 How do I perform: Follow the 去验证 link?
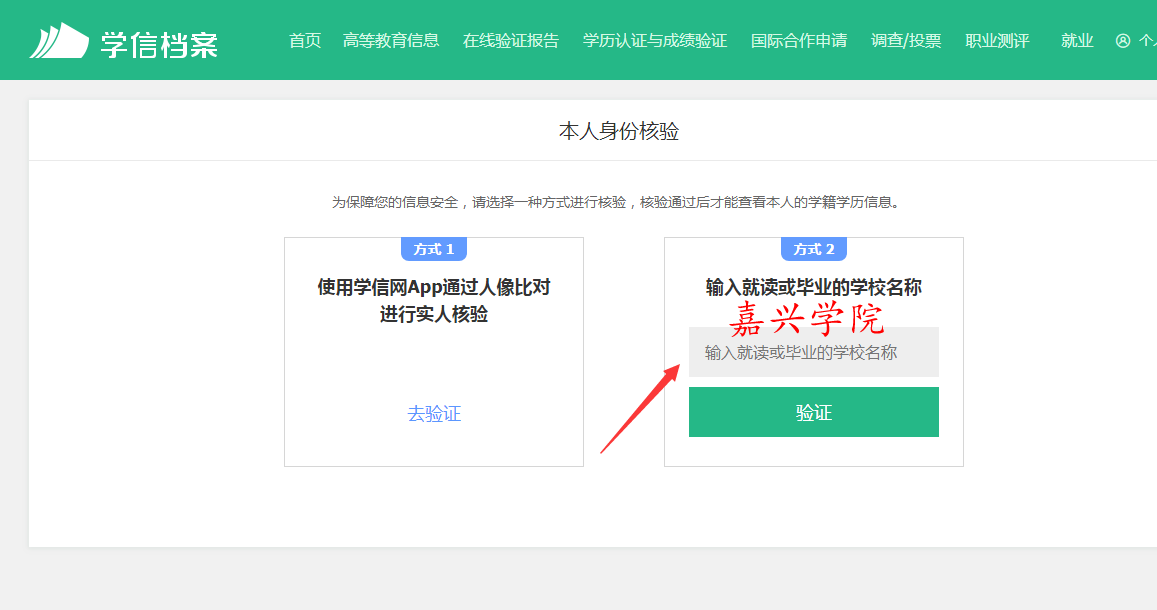434,413
